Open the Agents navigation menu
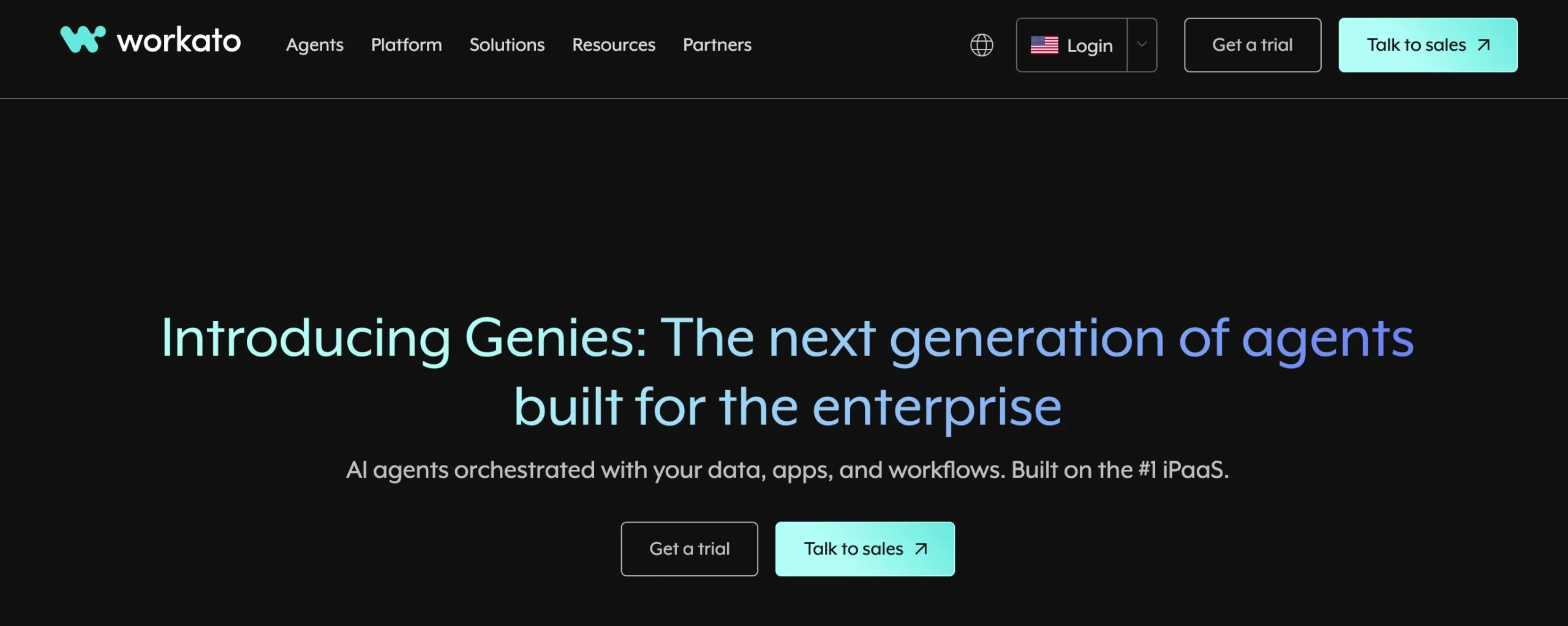 point(315,45)
